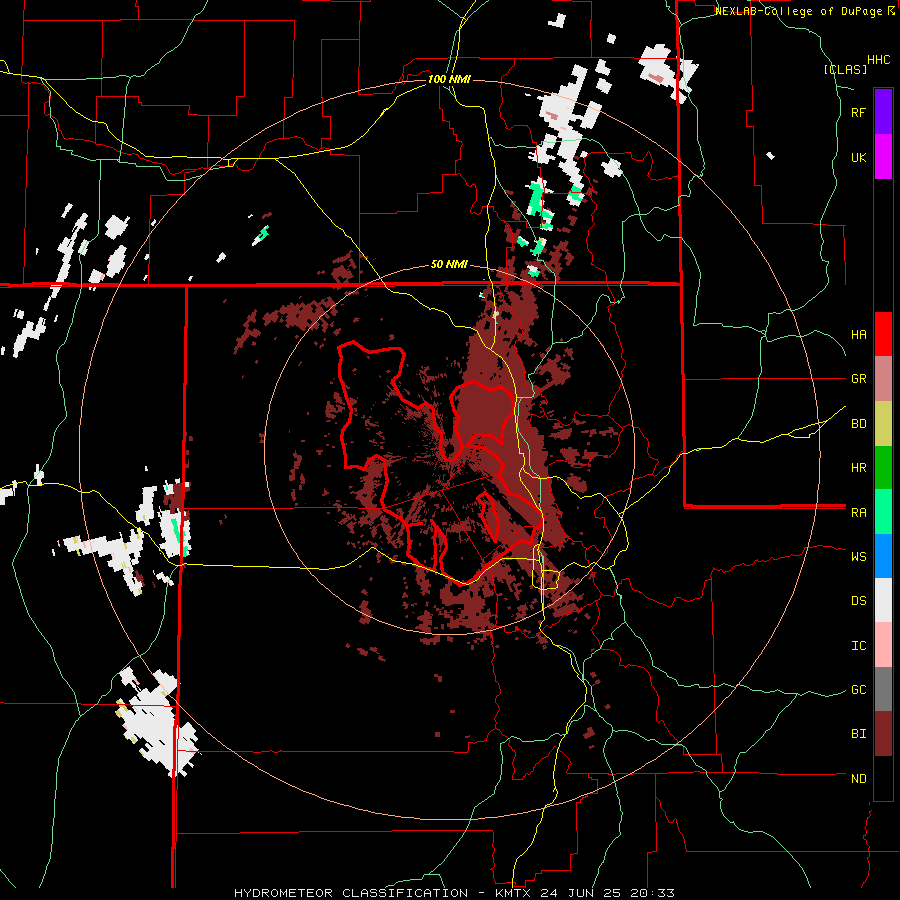Click the WS blue legend swatch
This screenshot has height=900, width=900.
point(883,556)
